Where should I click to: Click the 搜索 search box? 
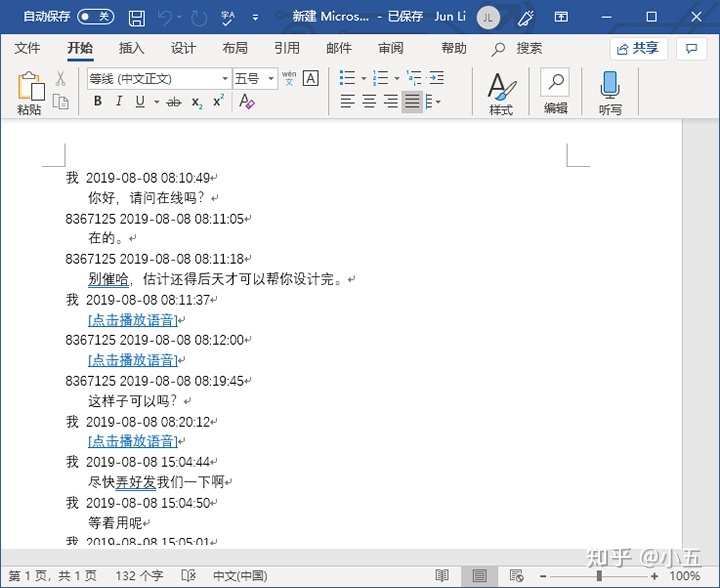pyautogui.click(x=517, y=49)
